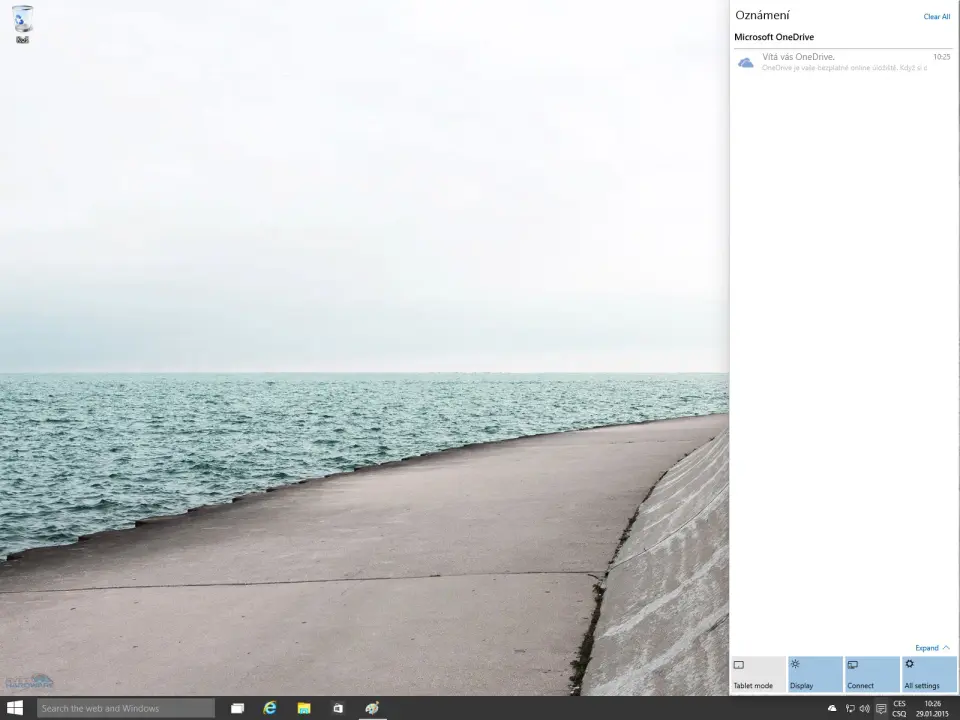Toggle the Connect quick action tile

(x=872, y=675)
